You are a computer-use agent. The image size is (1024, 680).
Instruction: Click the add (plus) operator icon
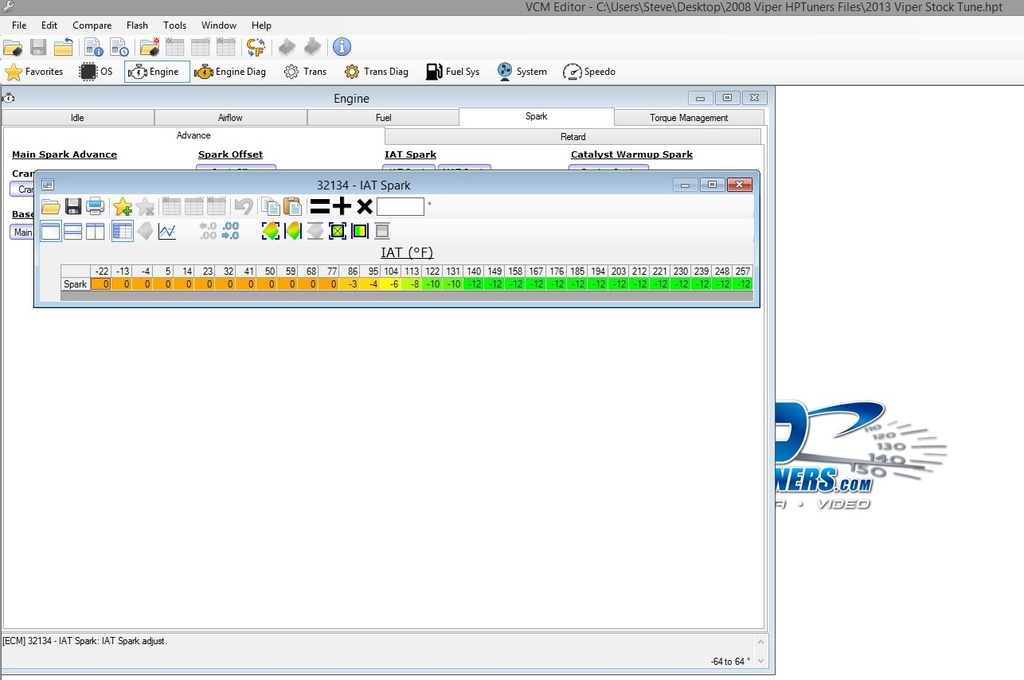[x=342, y=207]
